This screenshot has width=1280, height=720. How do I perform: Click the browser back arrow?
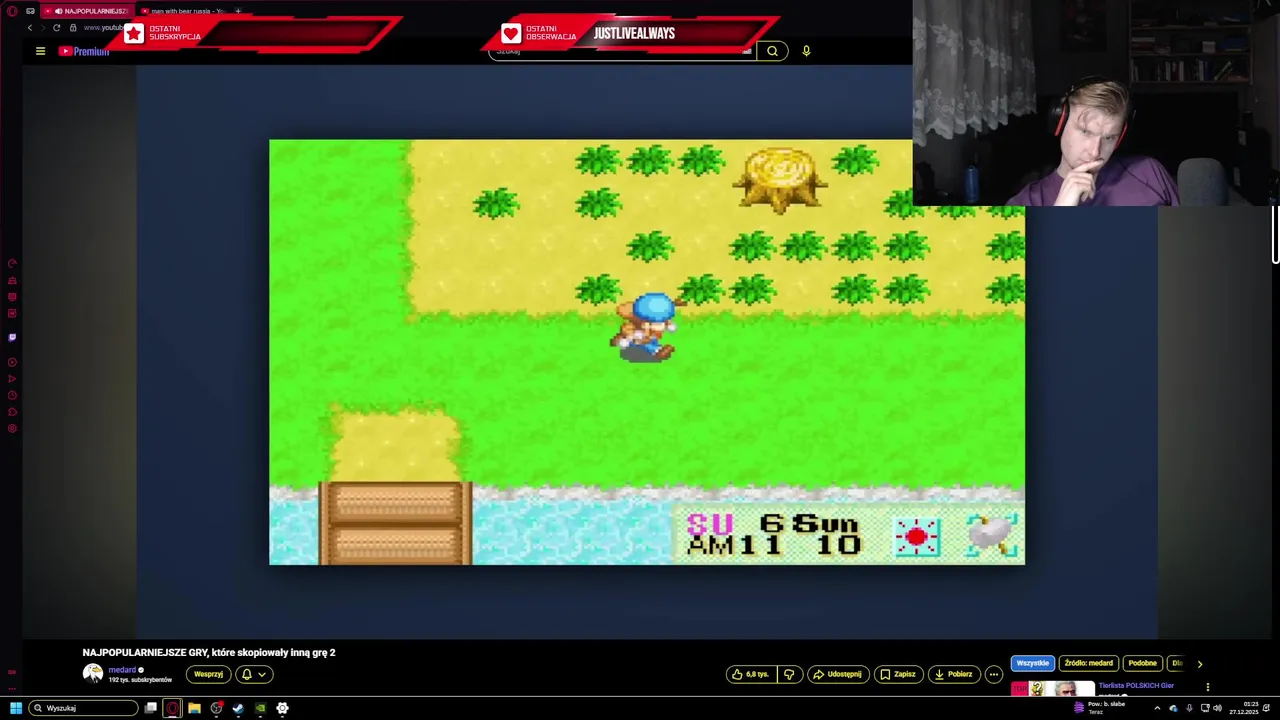tap(29, 28)
